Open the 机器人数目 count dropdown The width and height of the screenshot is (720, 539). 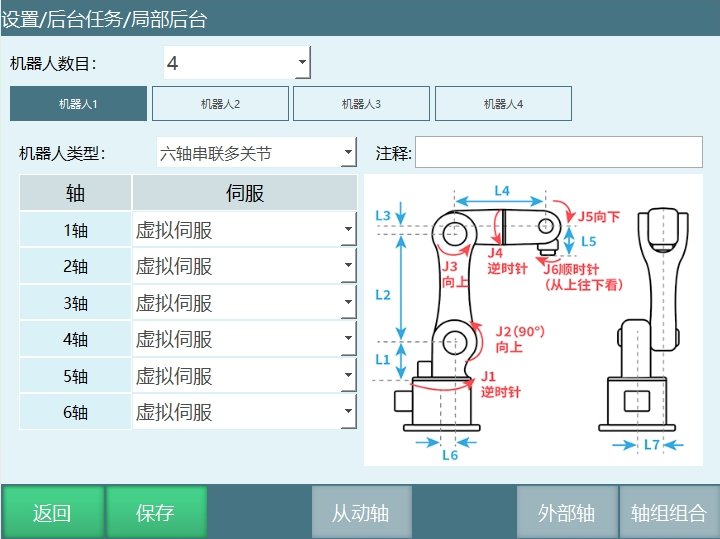click(x=237, y=63)
